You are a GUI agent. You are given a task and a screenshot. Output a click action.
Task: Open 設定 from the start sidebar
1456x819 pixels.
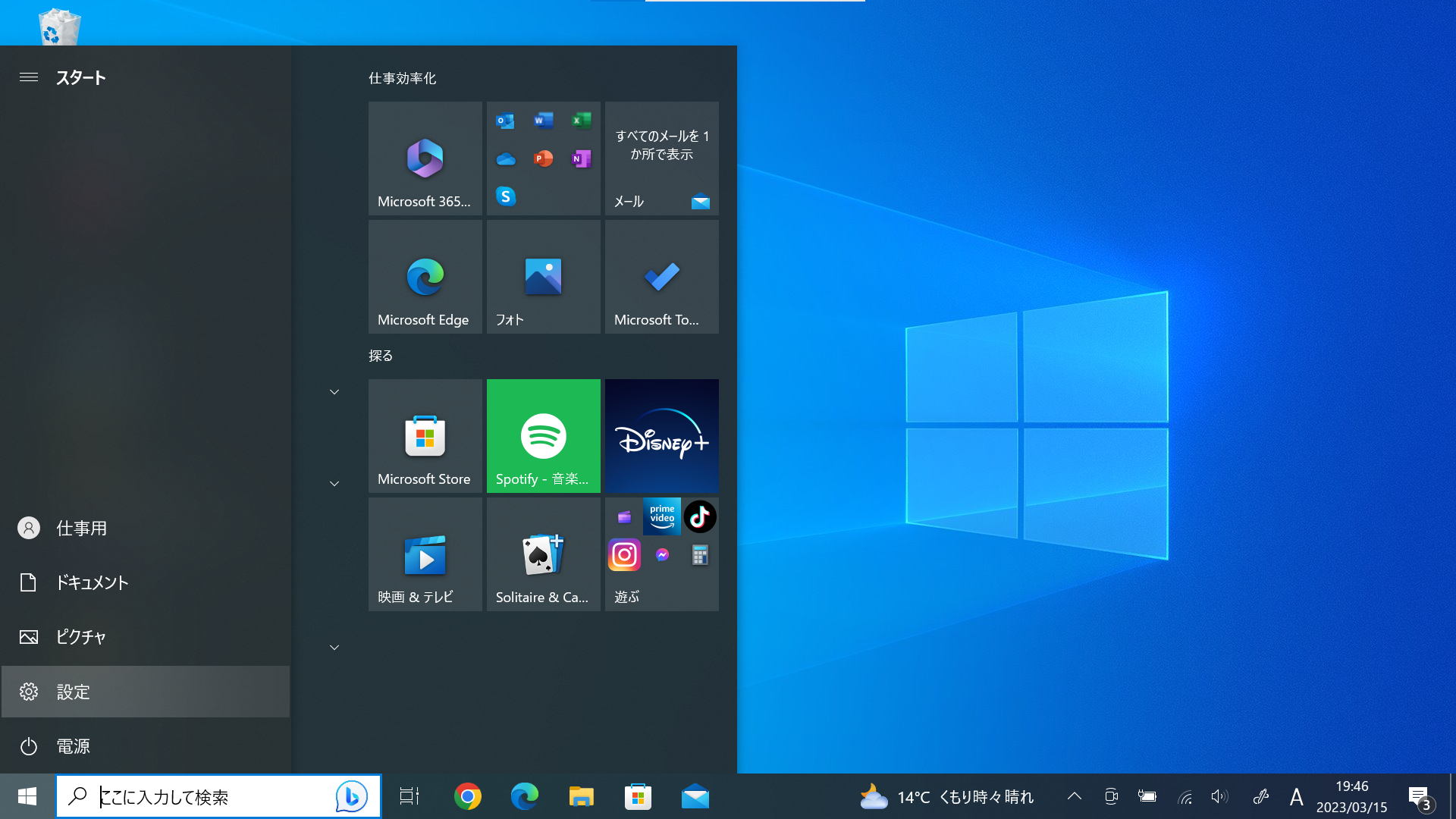tap(146, 692)
